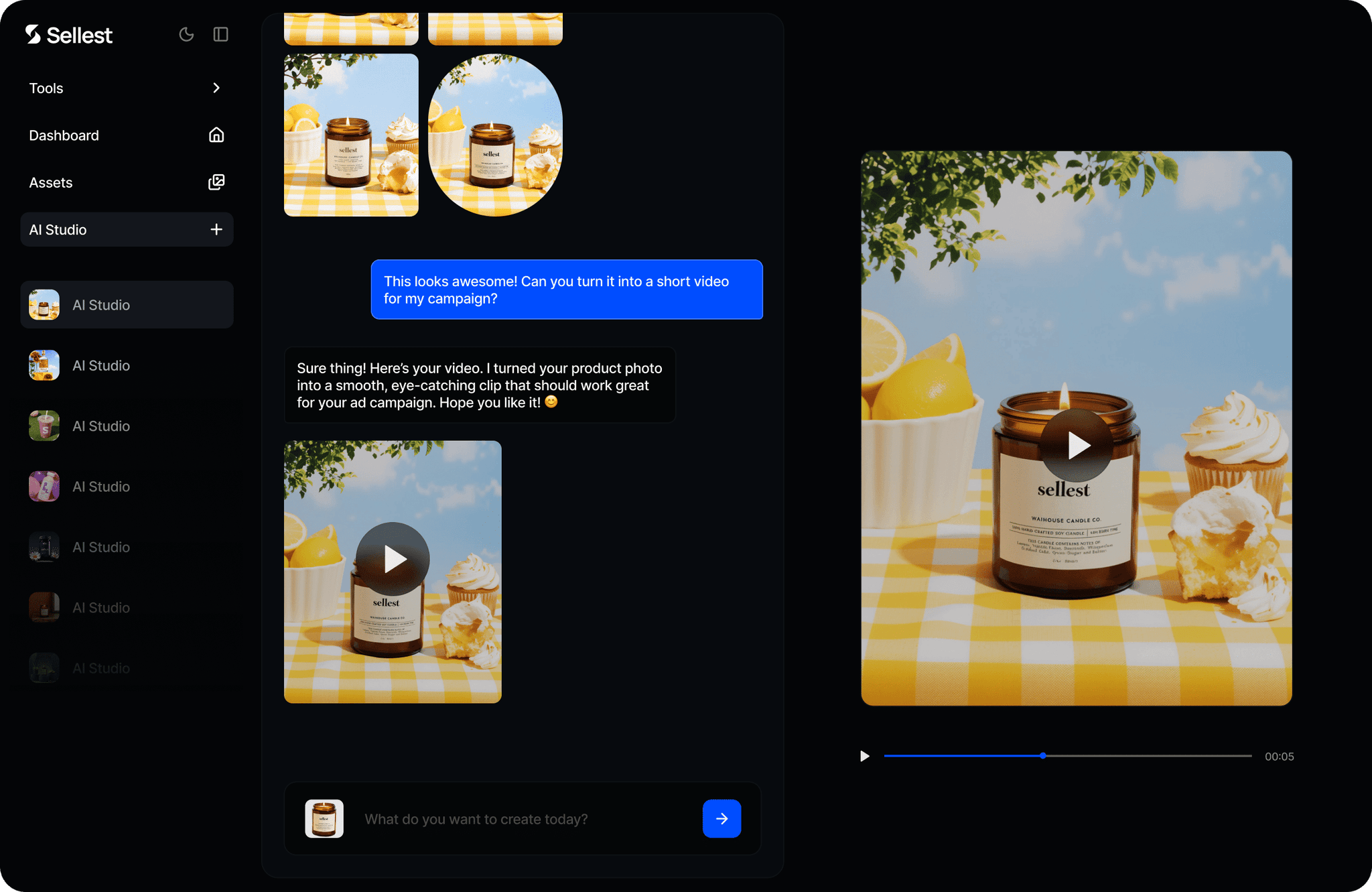This screenshot has width=1372, height=892.
Task: Open second AI Studio session with sunflower thumbnail
Action: pos(100,365)
